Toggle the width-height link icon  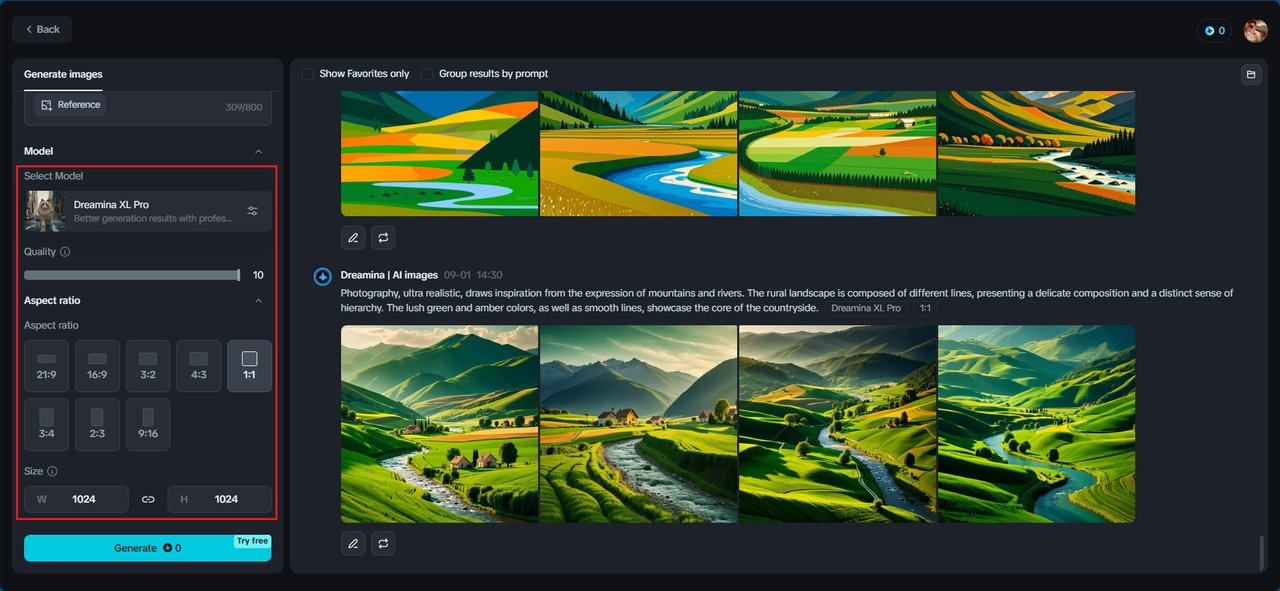click(x=148, y=499)
